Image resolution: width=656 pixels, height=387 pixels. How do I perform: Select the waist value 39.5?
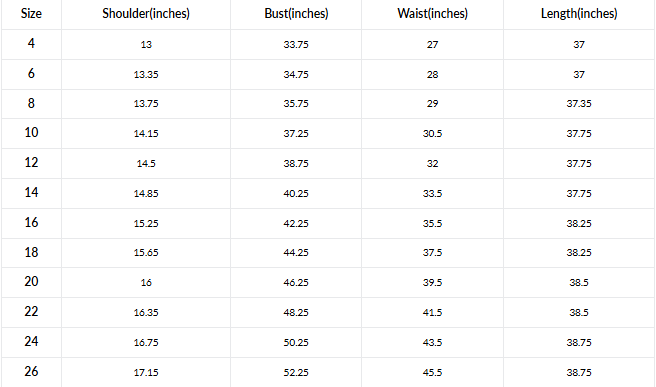coord(433,283)
